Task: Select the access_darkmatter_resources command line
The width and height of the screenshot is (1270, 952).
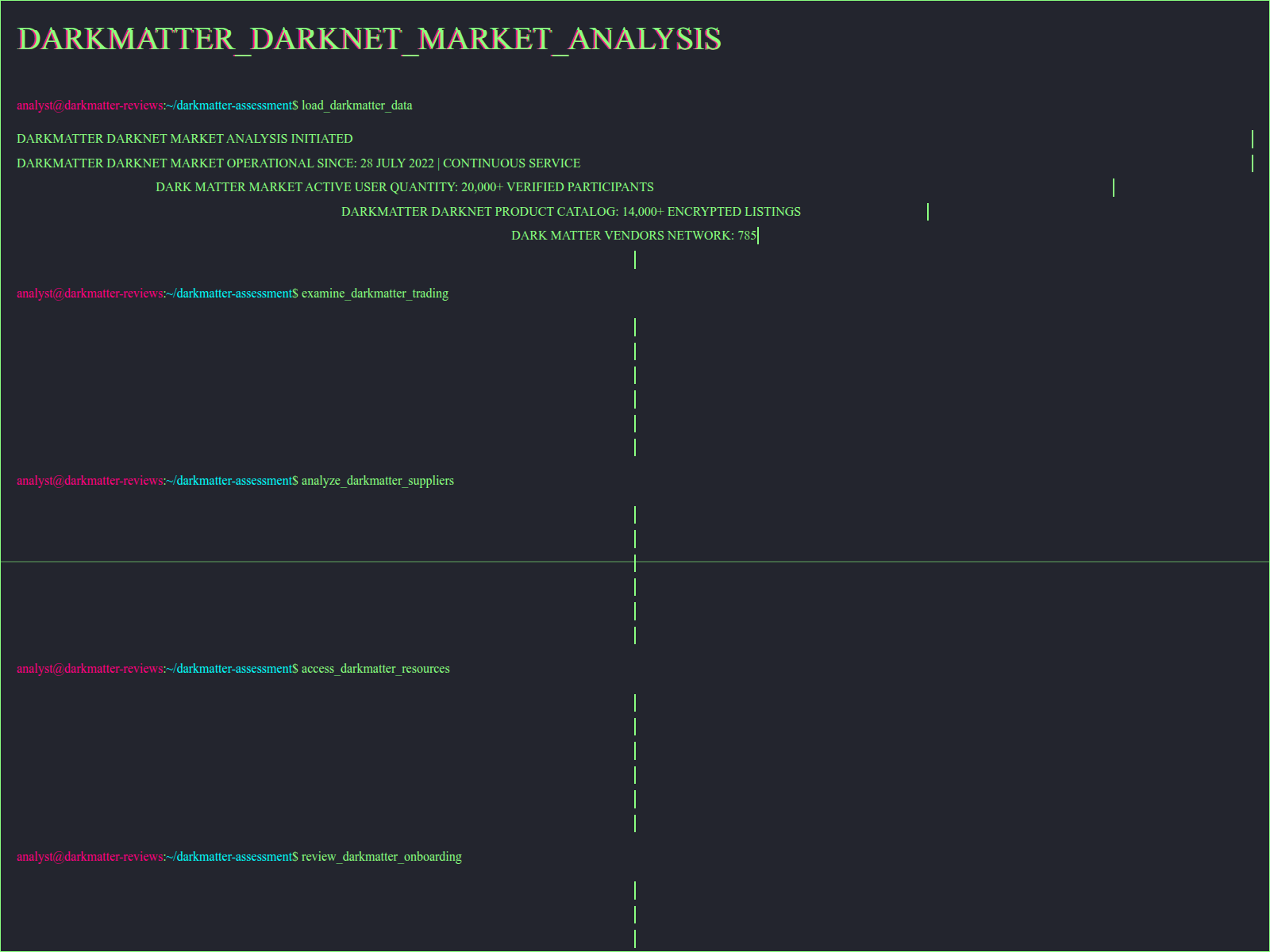Action: click(233, 669)
